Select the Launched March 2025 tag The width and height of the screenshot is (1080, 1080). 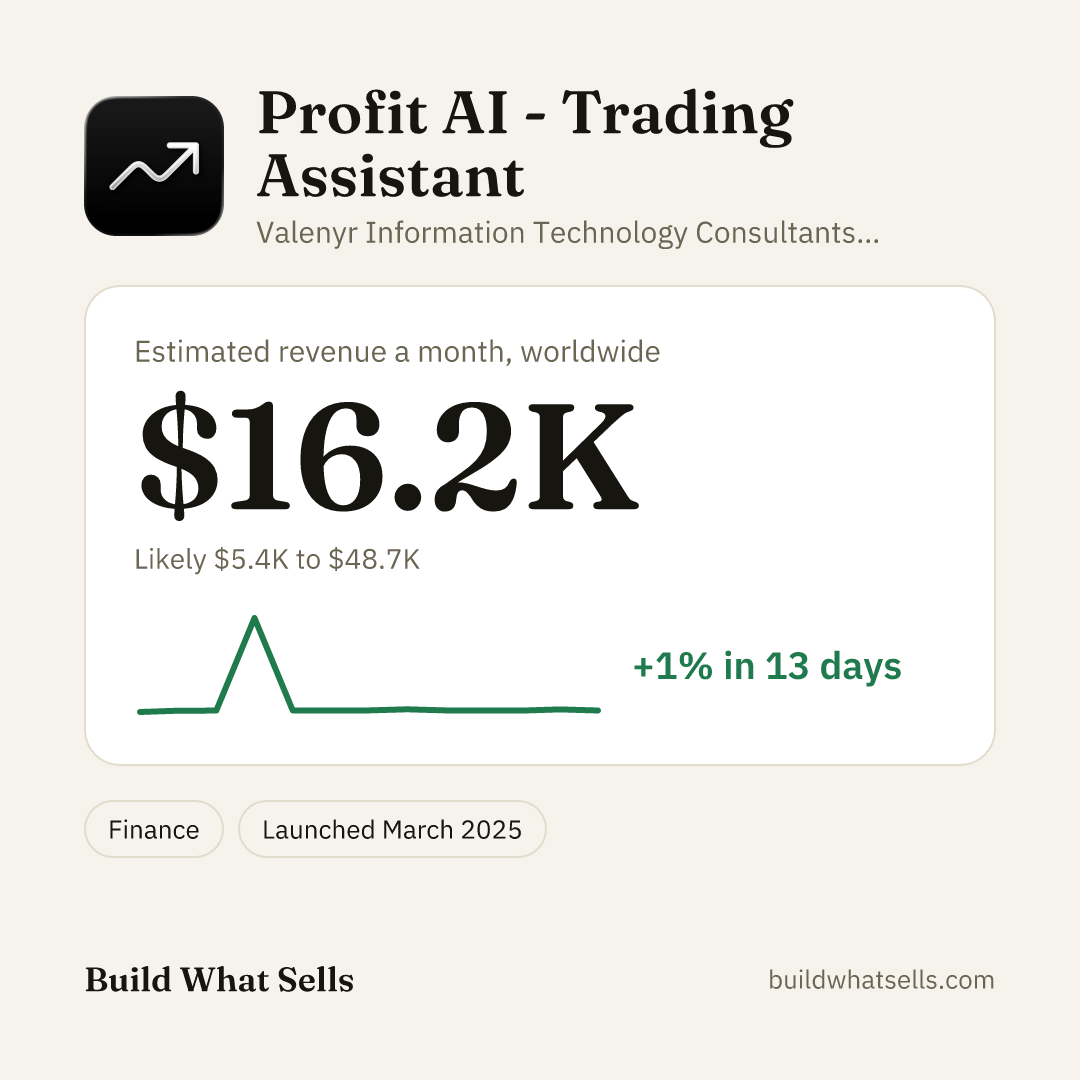(x=392, y=829)
